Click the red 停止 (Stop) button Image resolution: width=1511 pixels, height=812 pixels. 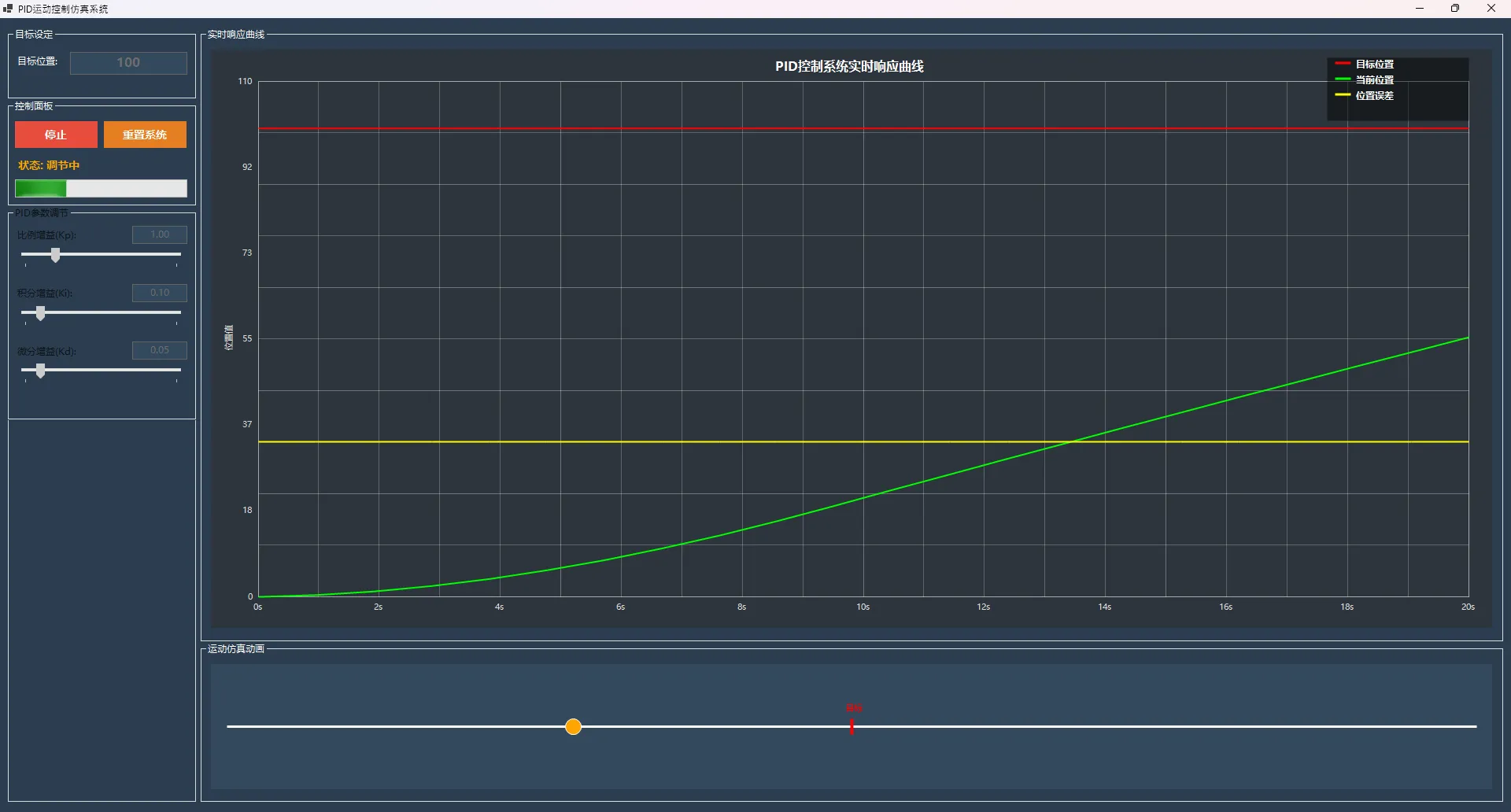(56, 135)
